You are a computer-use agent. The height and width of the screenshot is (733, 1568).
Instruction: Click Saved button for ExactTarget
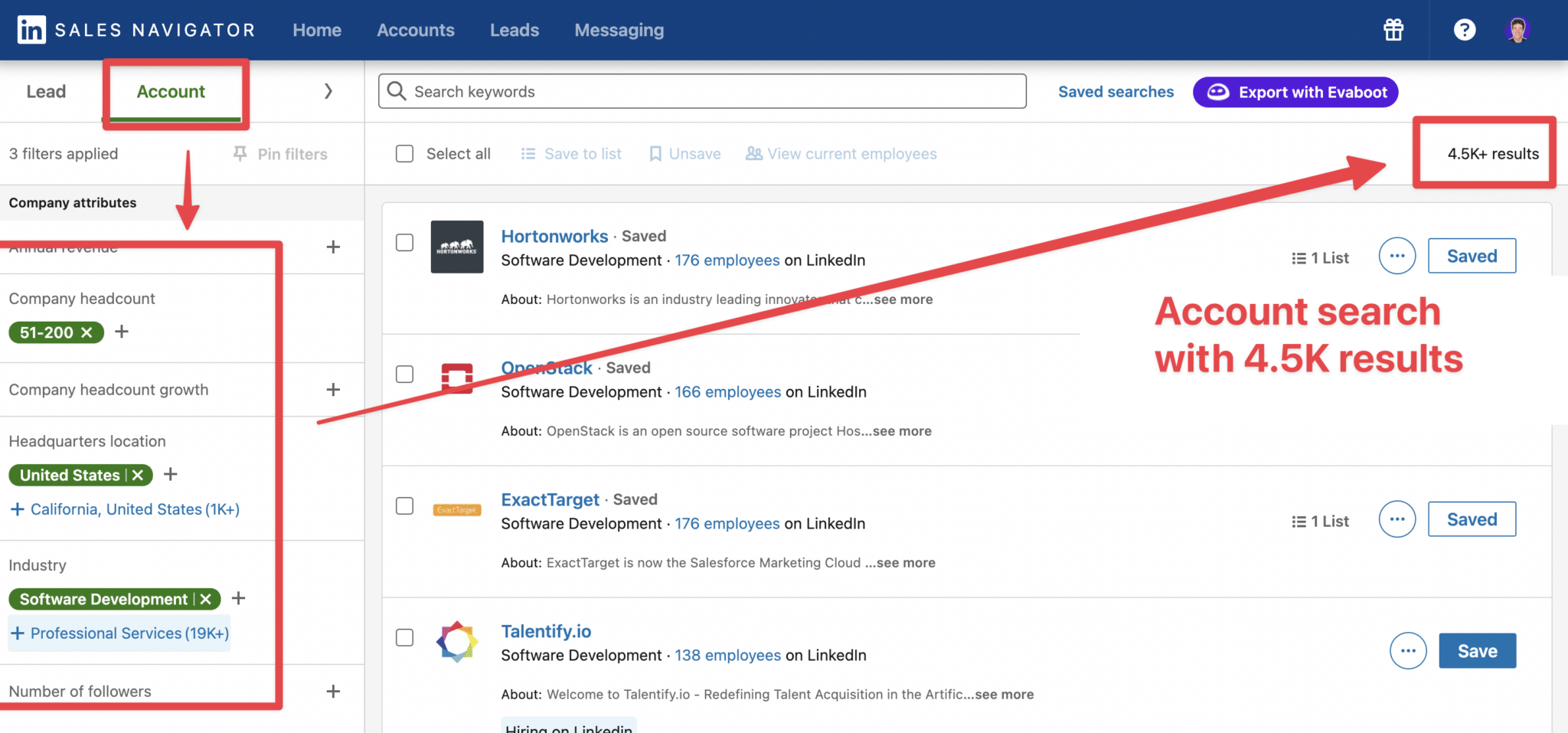tap(1472, 519)
